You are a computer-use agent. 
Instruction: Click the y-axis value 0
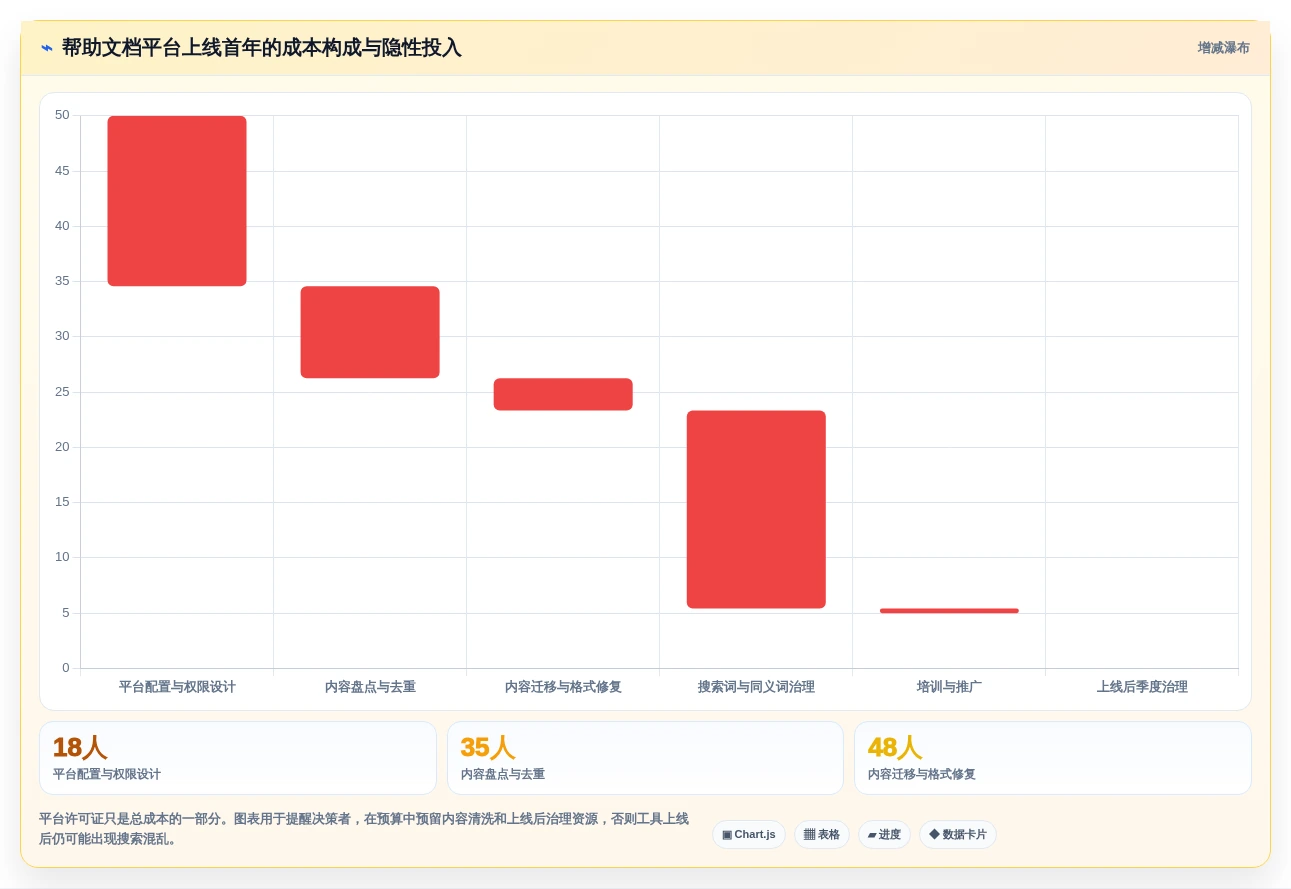pos(66,668)
